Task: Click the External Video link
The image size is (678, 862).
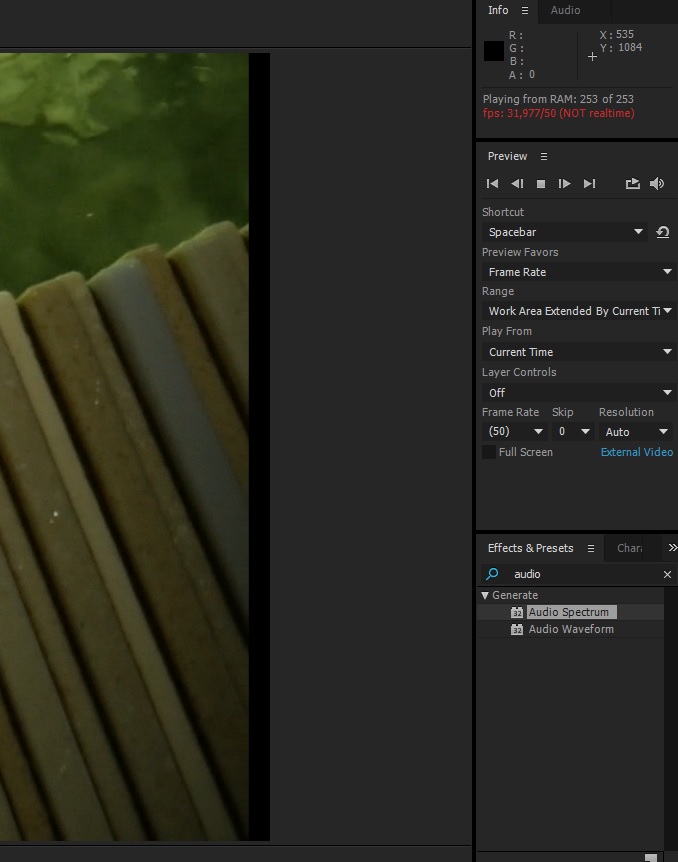Action: (636, 452)
